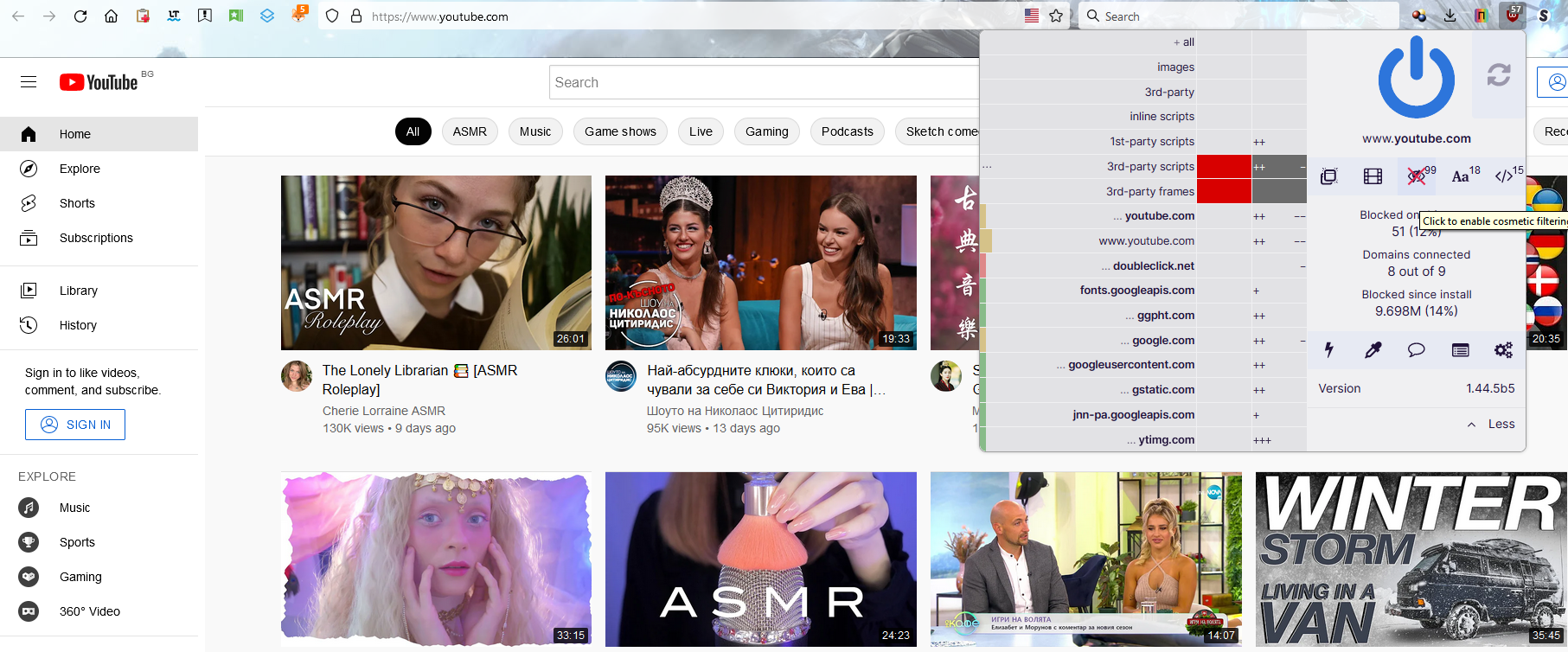Screen dimensions: 1568x652
Task: Select the 'All' filter chip
Action: [413, 131]
